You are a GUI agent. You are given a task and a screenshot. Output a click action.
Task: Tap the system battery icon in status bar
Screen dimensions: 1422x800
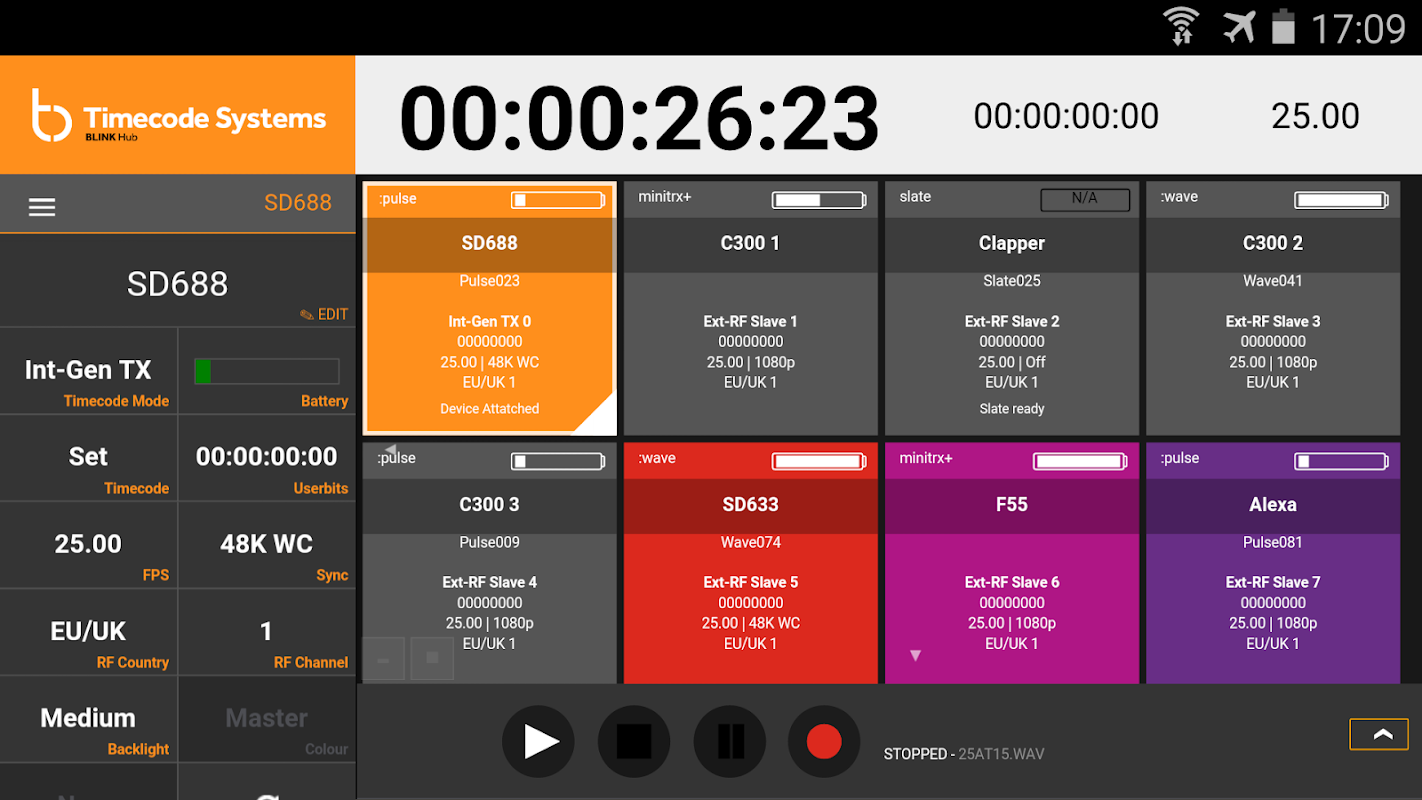1283,27
